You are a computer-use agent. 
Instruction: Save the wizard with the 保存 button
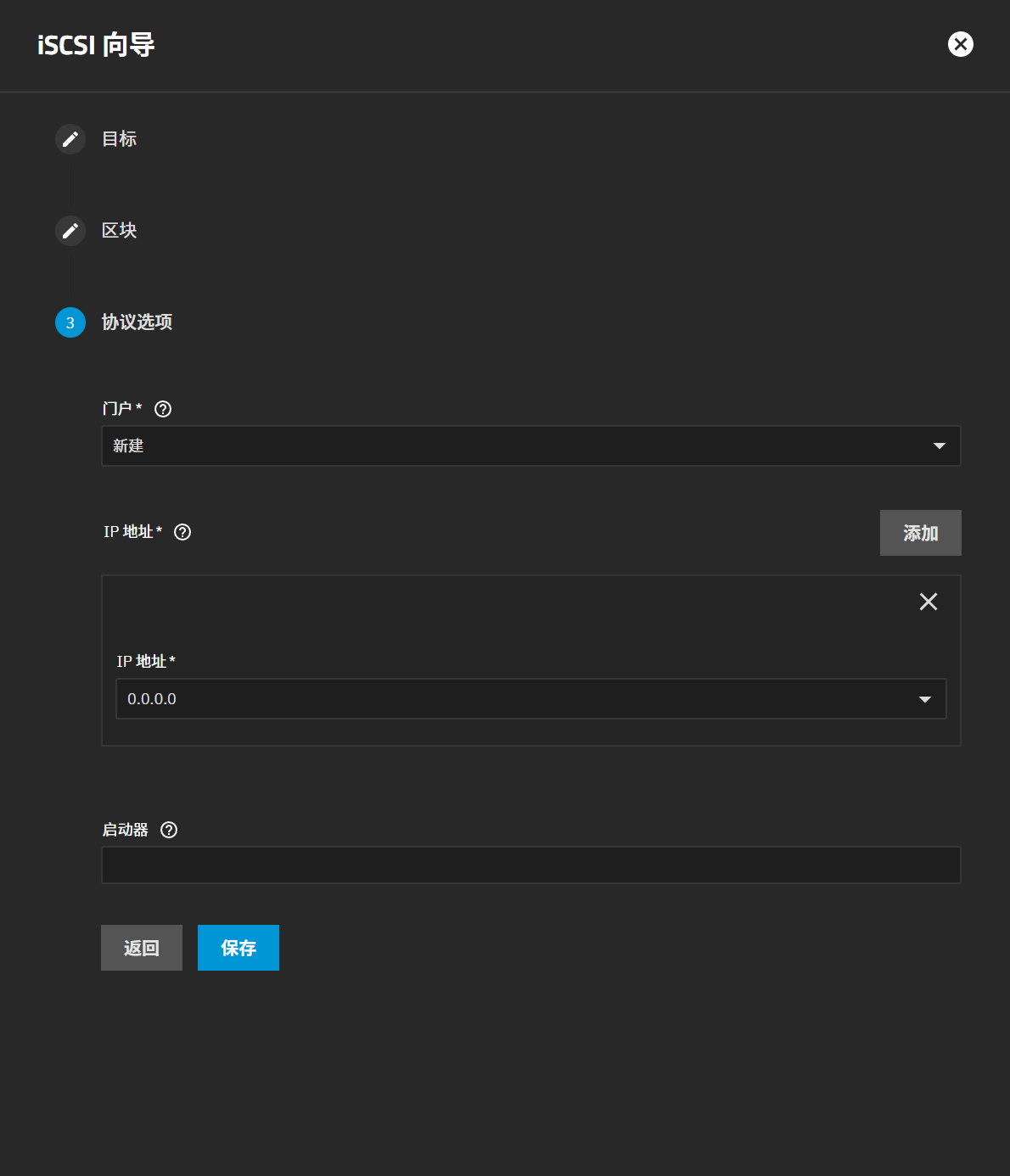click(238, 948)
